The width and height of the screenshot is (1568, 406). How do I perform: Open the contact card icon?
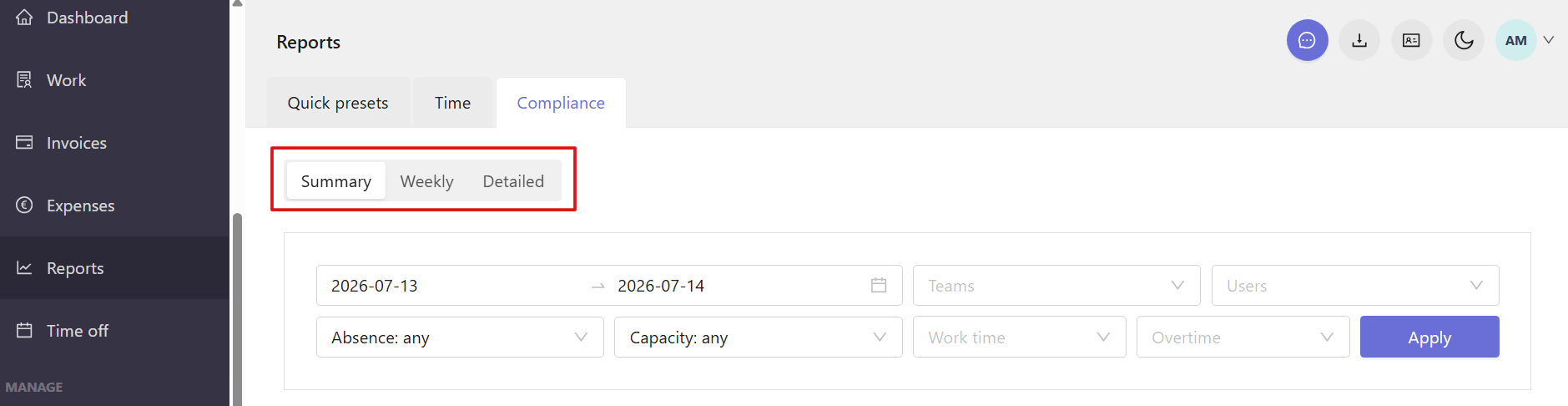[1411, 40]
